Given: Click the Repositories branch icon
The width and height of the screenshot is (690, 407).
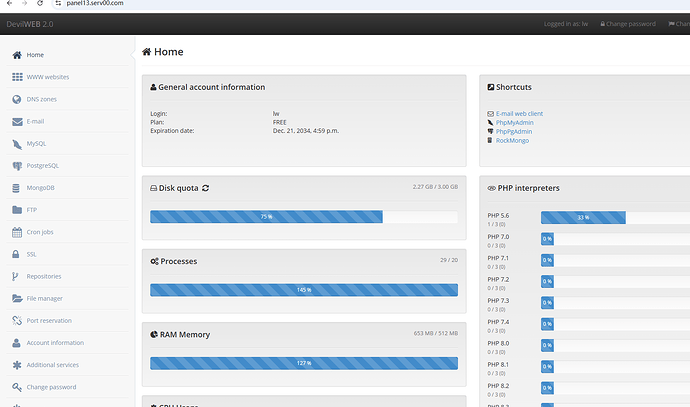Looking at the screenshot, I should click(x=15, y=276).
